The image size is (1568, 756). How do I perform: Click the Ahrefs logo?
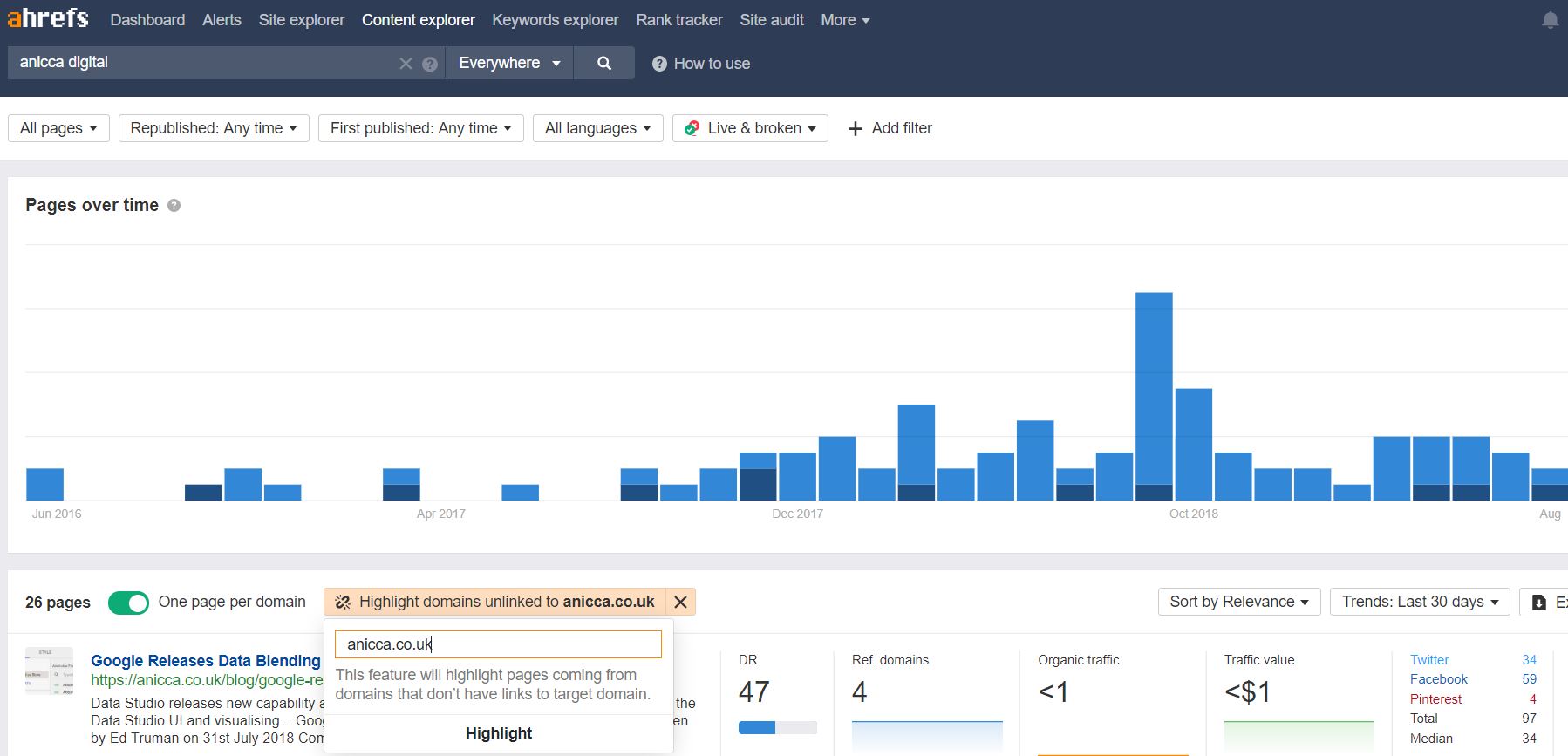click(x=48, y=18)
